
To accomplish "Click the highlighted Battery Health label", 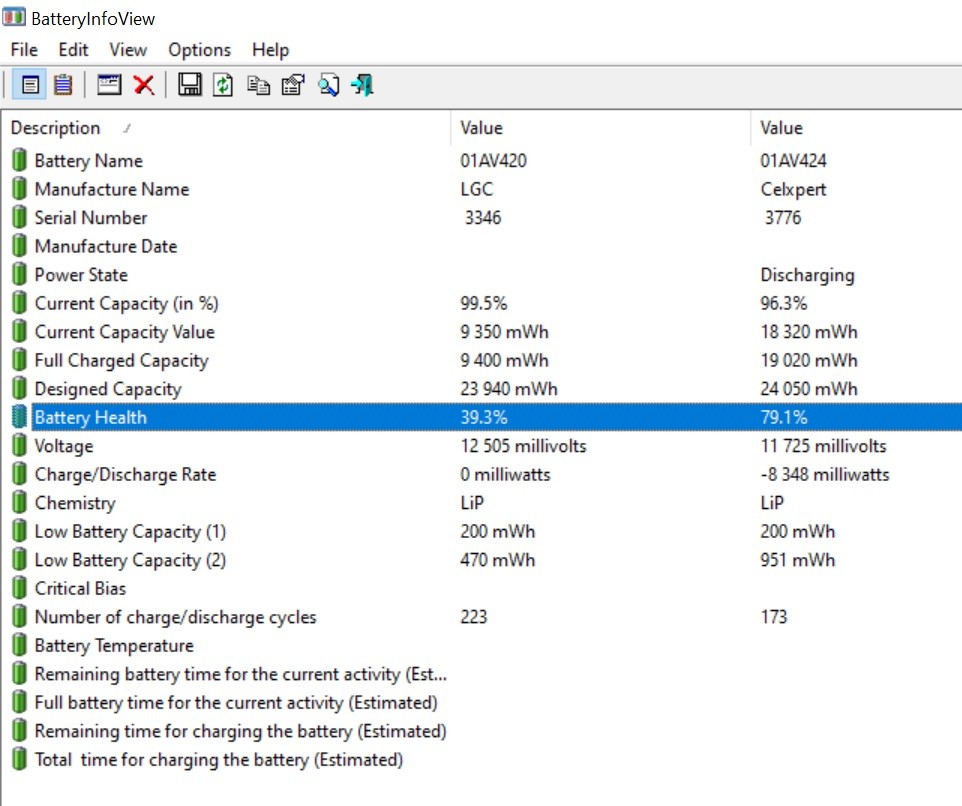I will pyautogui.click(x=90, y=417).
